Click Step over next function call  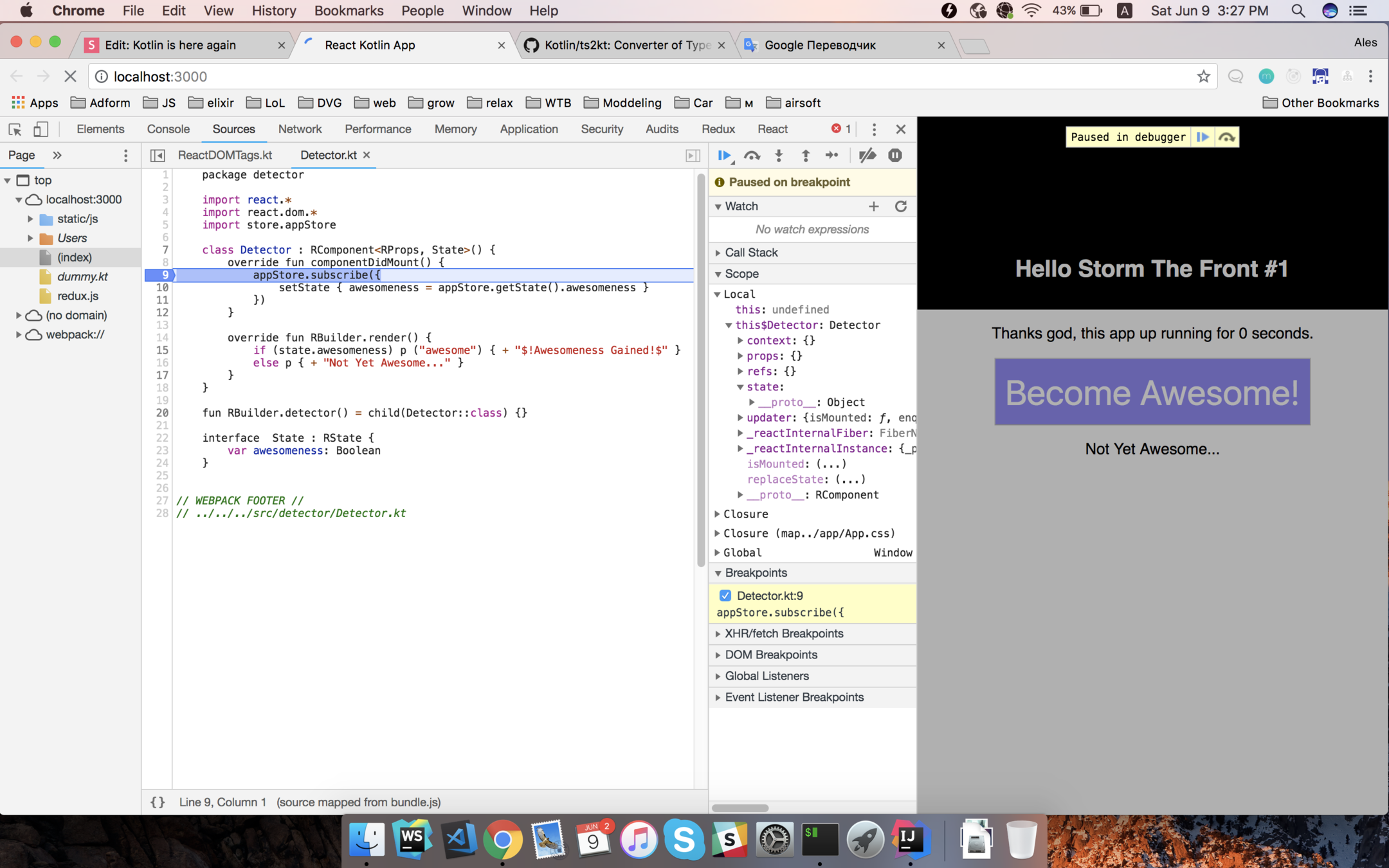(751, 156)
